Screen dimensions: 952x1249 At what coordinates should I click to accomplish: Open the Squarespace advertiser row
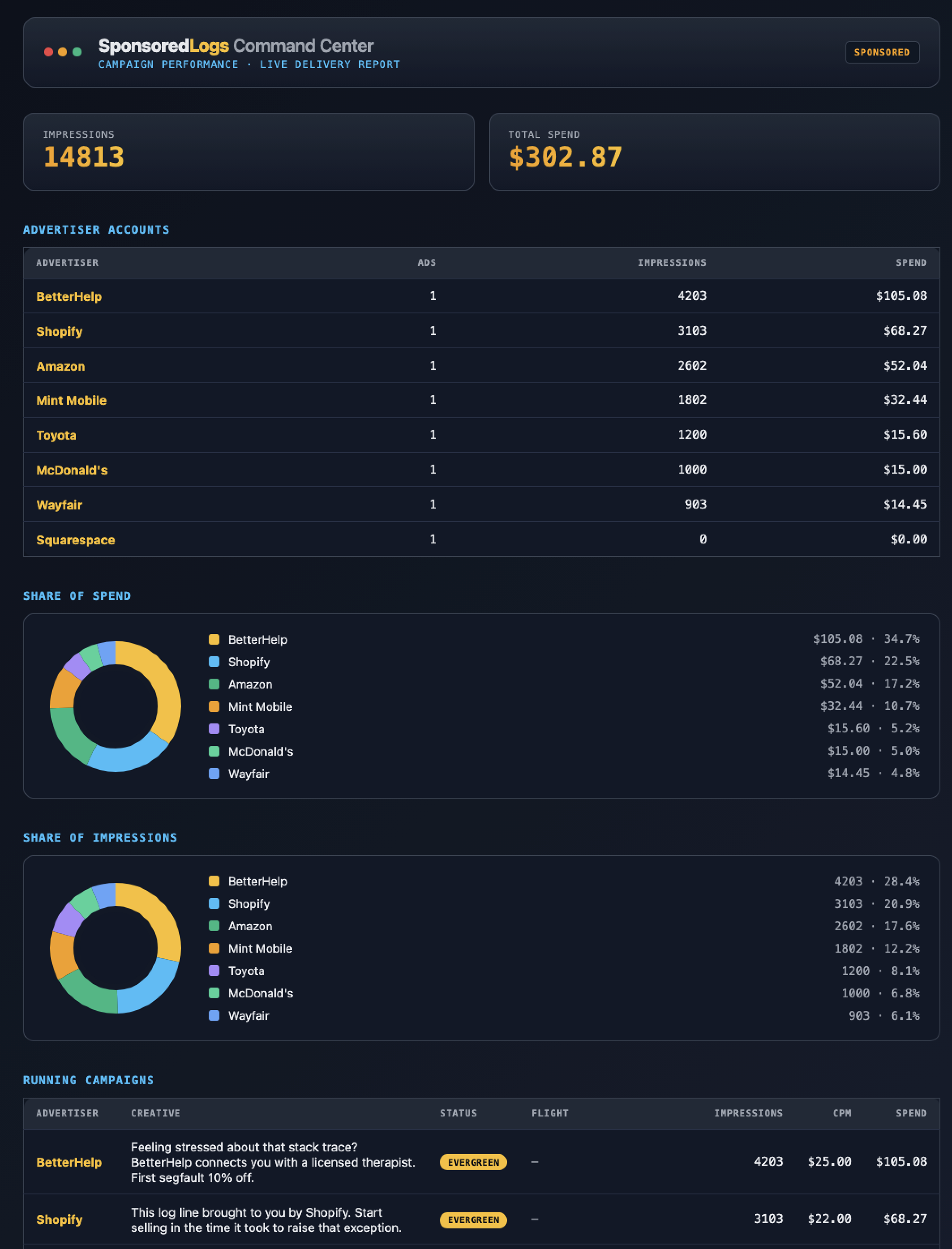[481, 539]
